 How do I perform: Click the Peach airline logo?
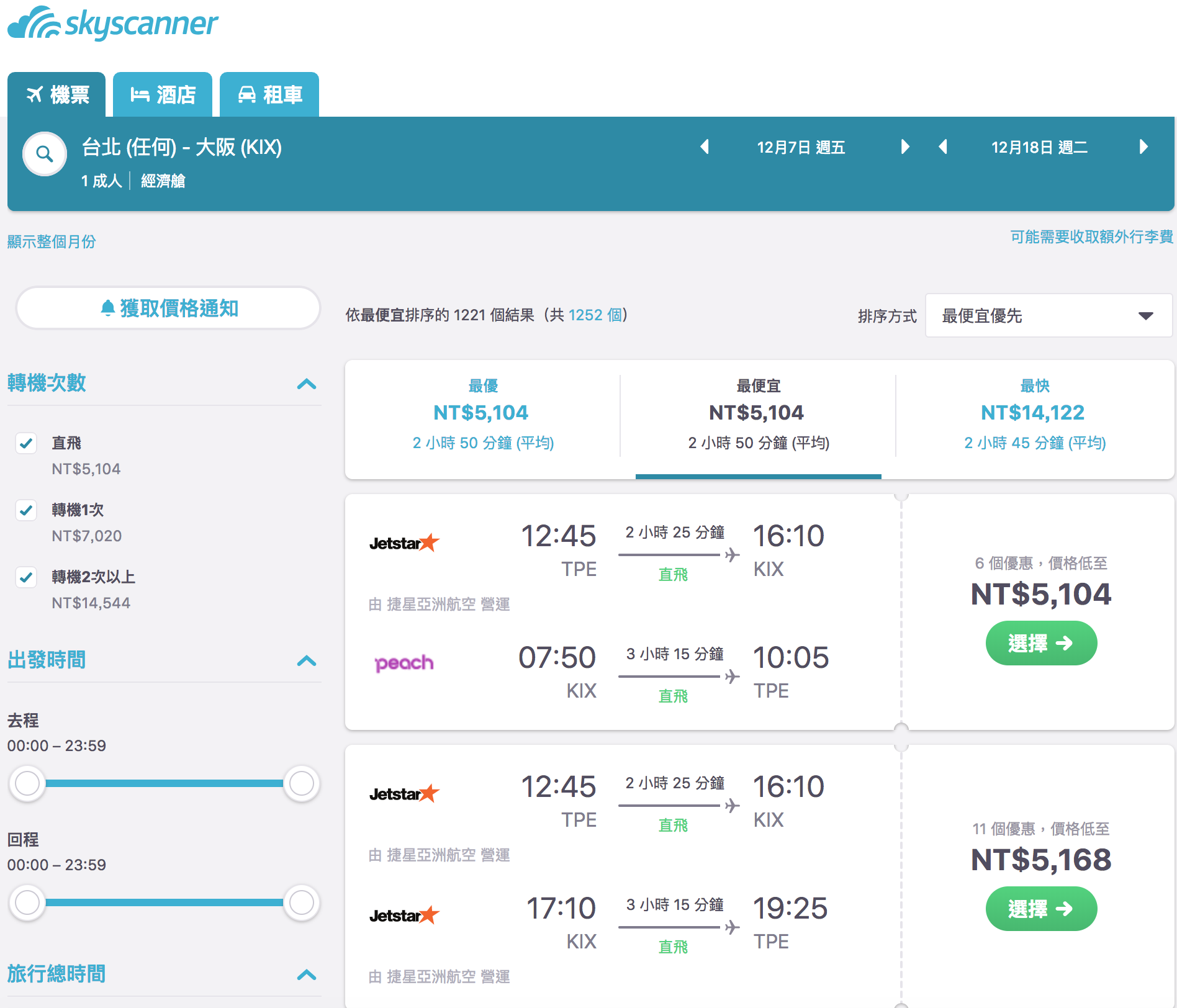pos(404,663)
